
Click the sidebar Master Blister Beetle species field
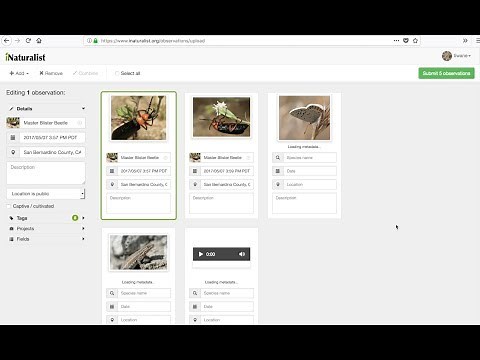pos(52,123)
